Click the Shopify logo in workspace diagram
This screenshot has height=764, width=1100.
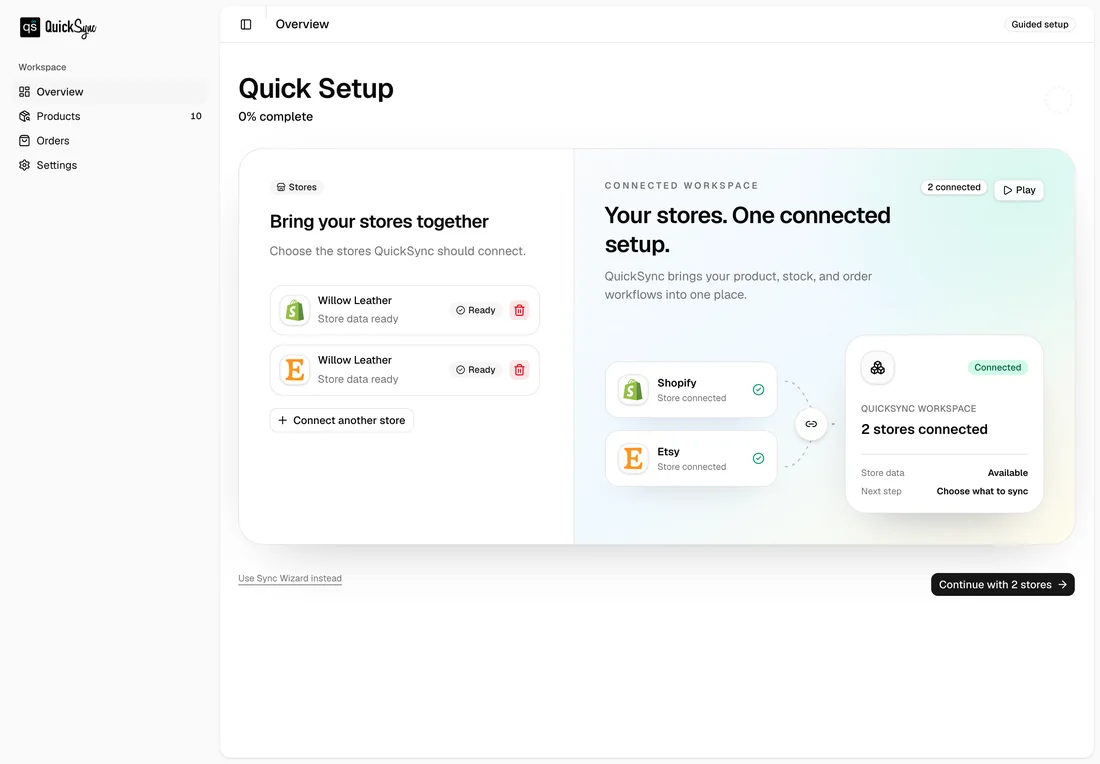pos(633,389)
